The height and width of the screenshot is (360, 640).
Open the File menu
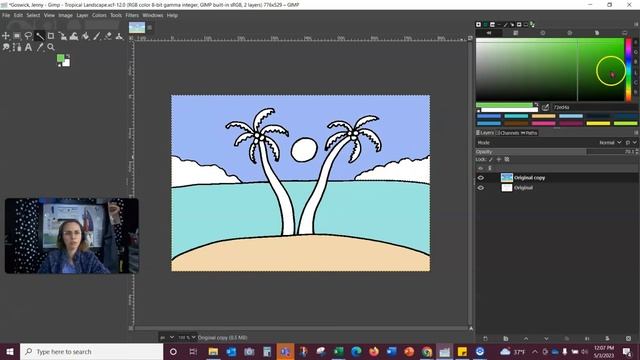point(6,15)
